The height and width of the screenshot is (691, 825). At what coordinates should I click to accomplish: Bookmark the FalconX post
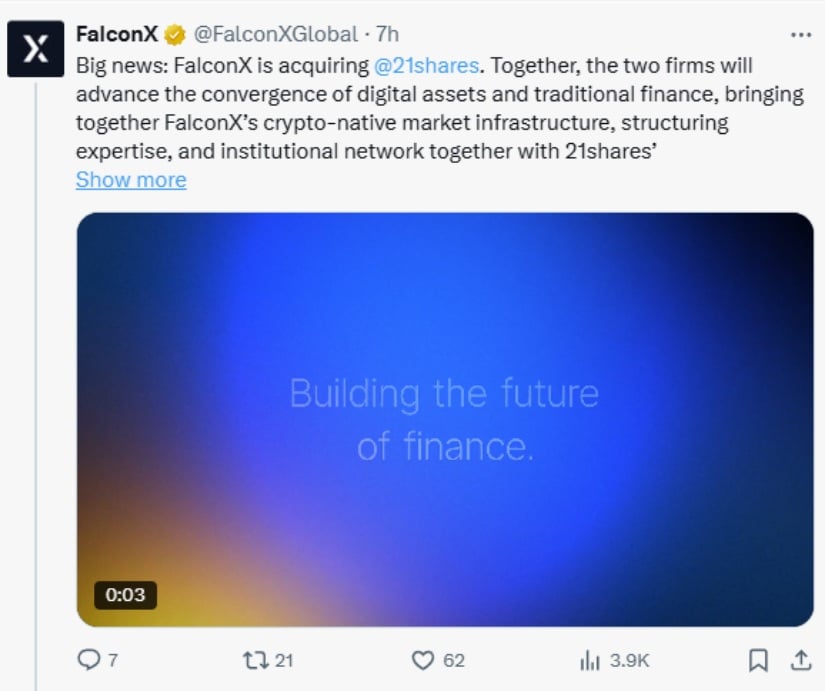point(758,660)
